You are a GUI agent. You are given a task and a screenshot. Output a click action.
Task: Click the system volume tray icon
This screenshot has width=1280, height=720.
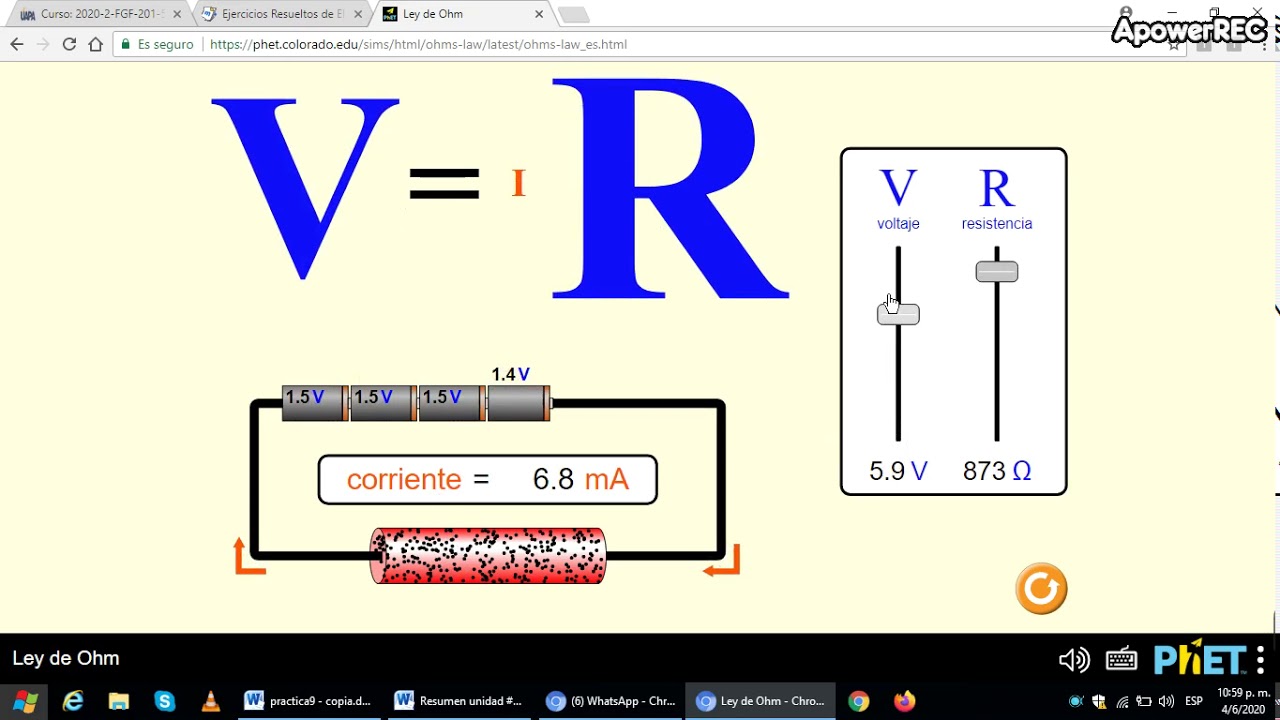1166,701
